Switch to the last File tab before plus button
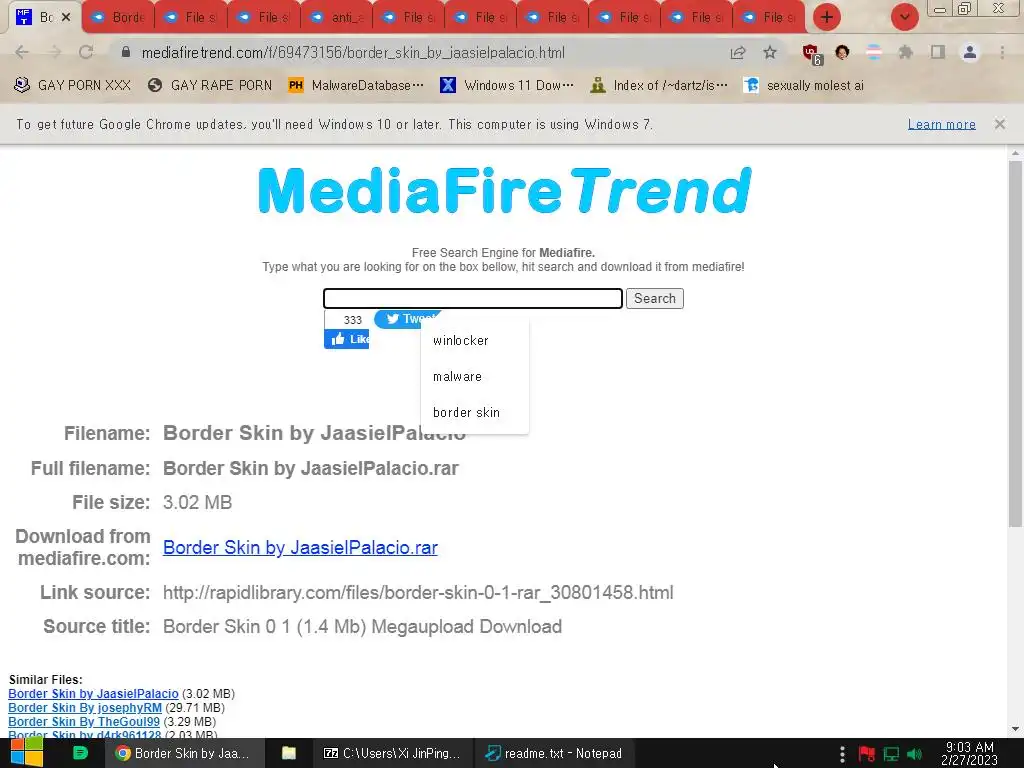1024x768 pixels. (768, 18)
